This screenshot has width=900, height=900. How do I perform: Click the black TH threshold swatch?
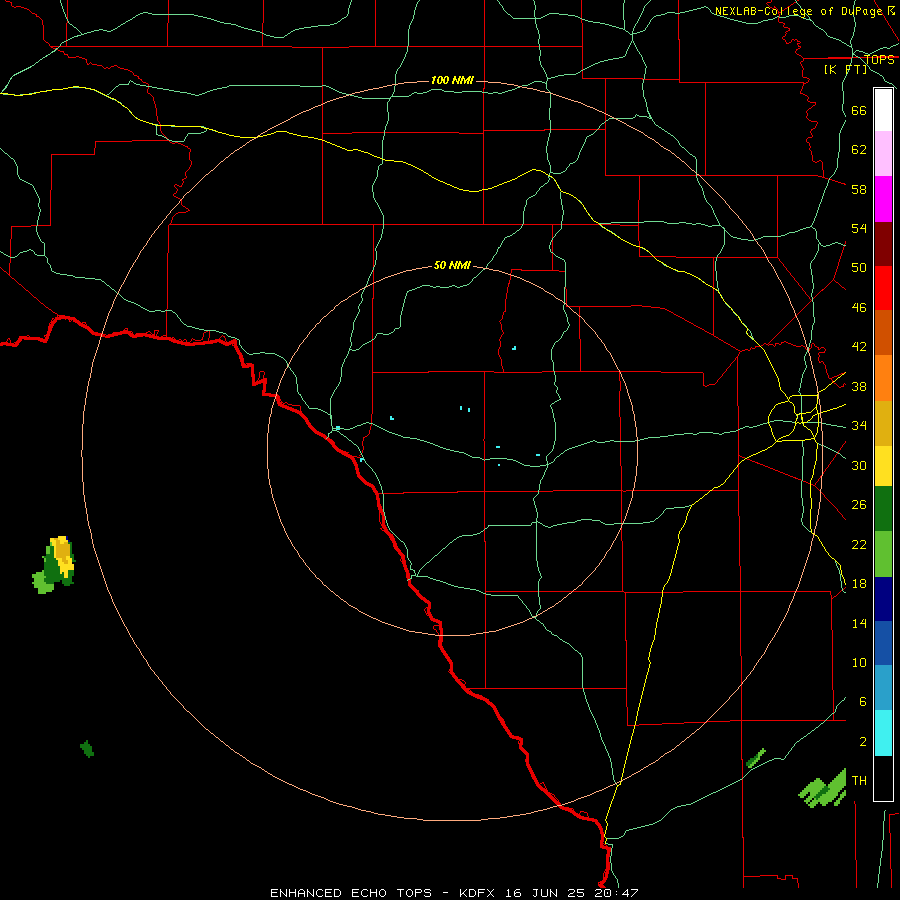pyautogui.click(x=883, y=778)
